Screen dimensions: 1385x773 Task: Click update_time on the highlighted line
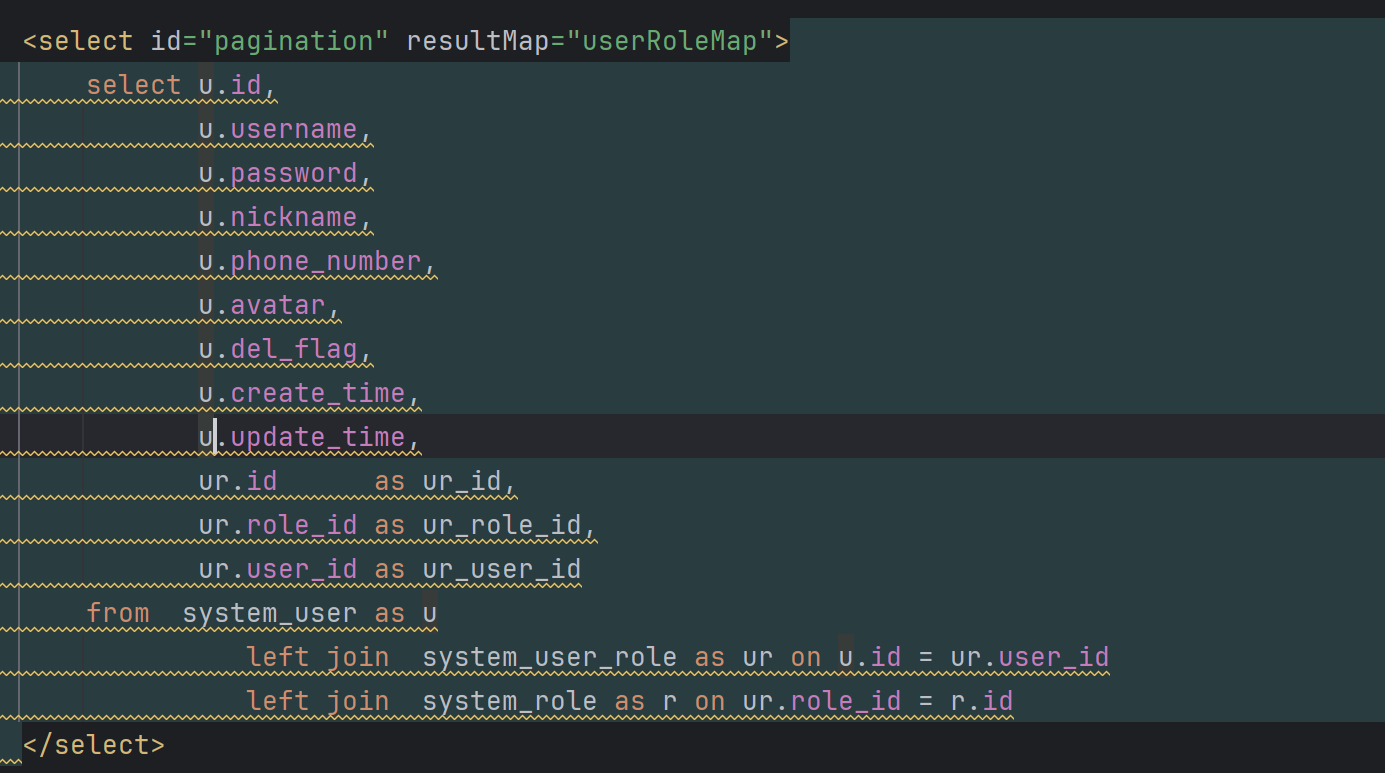(x=317, y=438)
